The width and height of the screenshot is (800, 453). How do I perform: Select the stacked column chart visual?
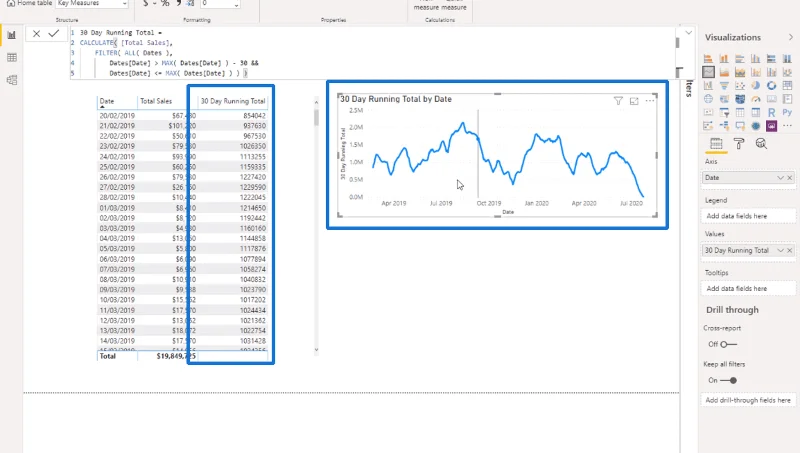coord(724,59)
